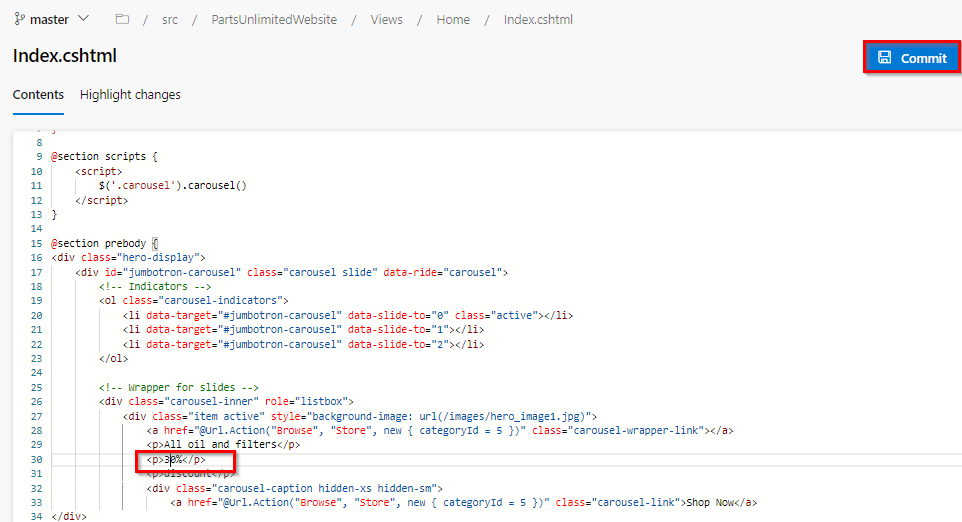Click the hero_image1.jpg background-image line
This screenshot has width=962, height=522.
[x=360, y=416]
